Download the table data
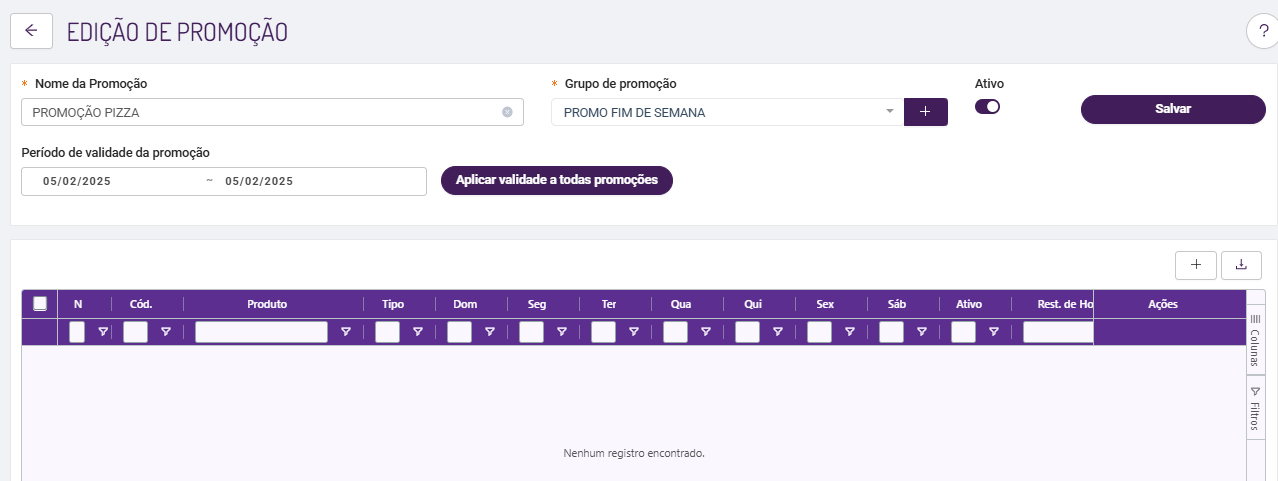 tap(1241, 265)
